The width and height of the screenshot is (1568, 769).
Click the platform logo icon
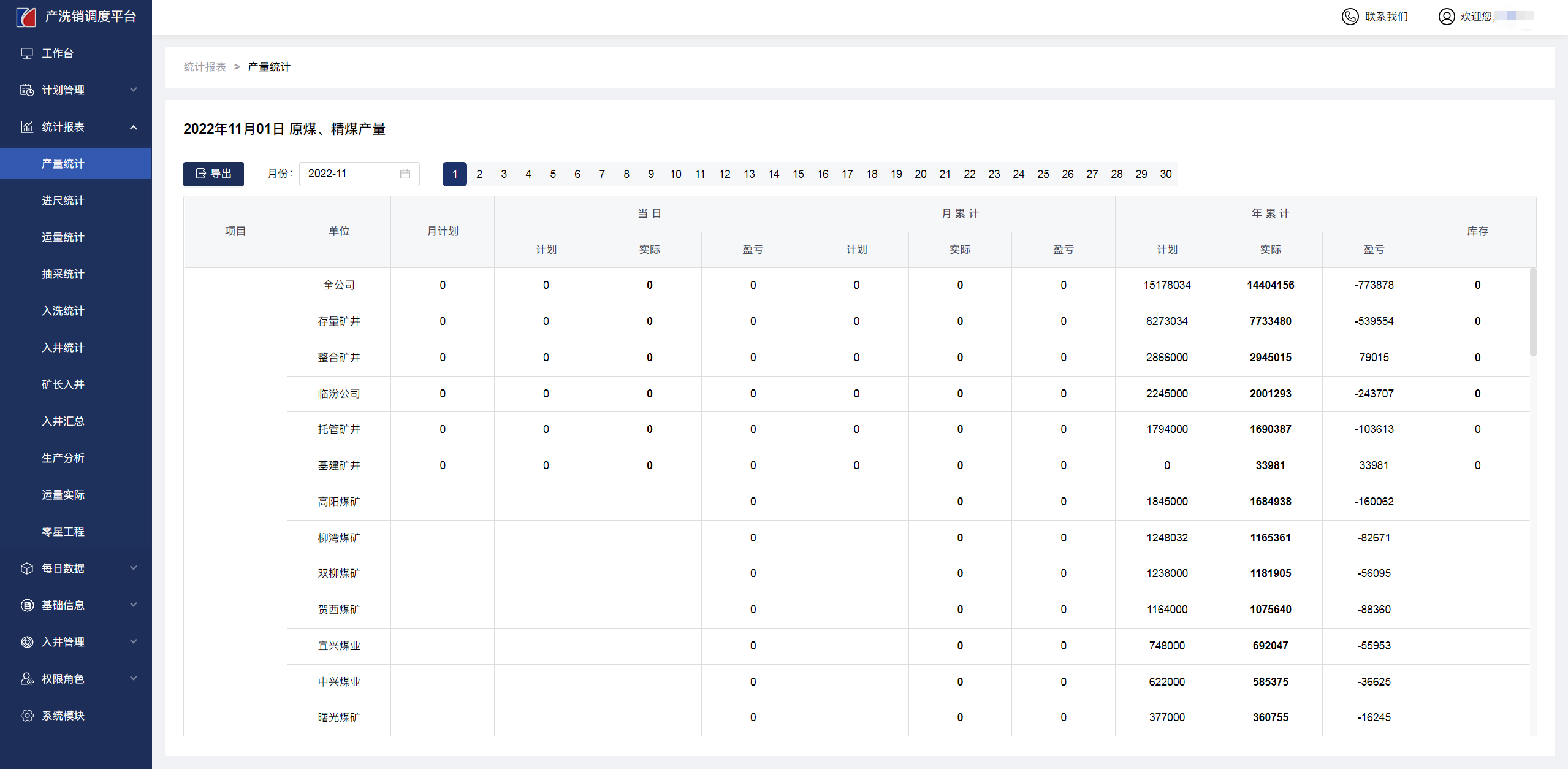26,17
